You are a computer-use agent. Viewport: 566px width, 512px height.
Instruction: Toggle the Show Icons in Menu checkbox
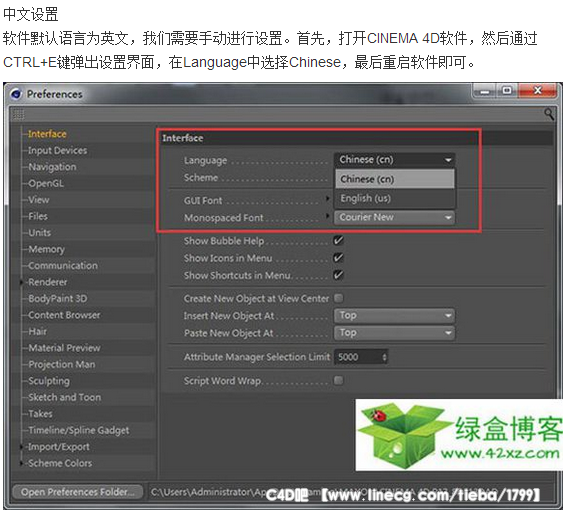click(x=339, y=258)
